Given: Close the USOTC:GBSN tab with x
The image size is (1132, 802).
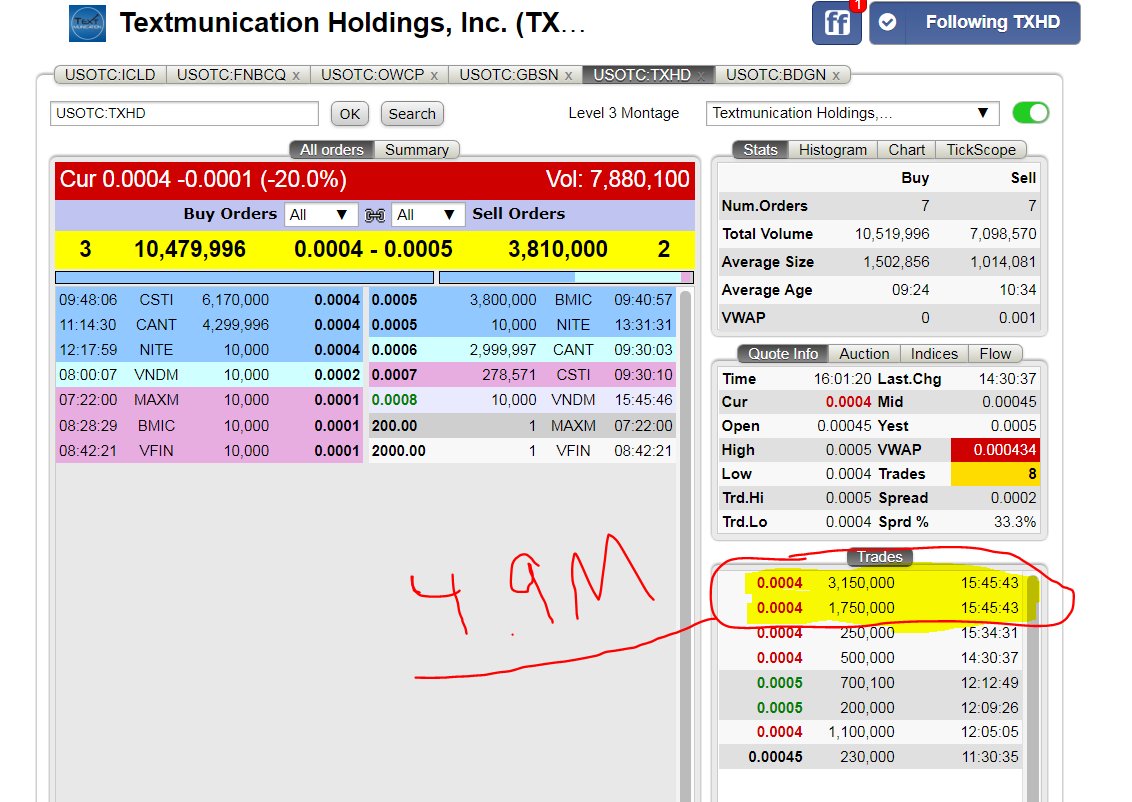Looking at the screenshot, I should pos(568,75).
